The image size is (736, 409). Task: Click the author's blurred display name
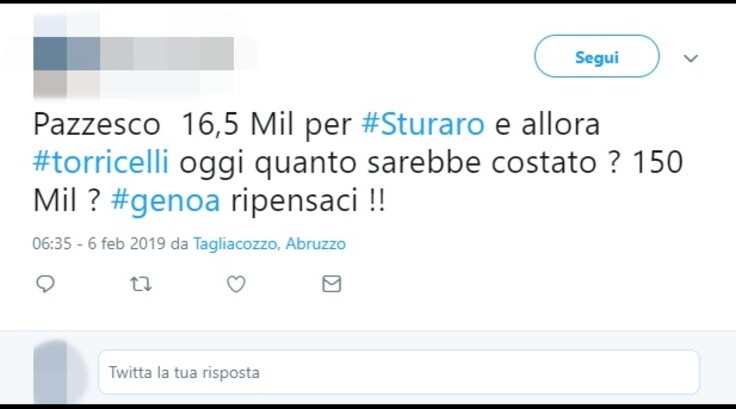pyautogui.click(x=167, y=54)
